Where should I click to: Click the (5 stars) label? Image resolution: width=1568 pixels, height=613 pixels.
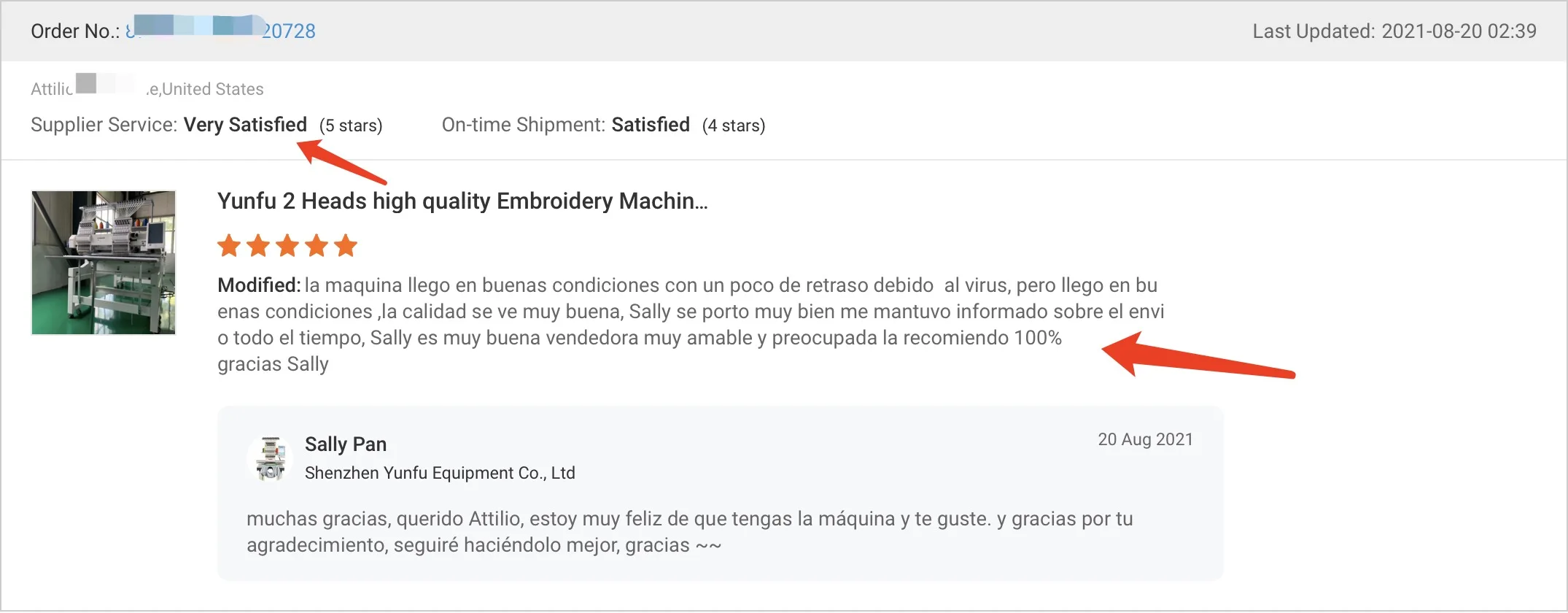(x=351, y=126)
